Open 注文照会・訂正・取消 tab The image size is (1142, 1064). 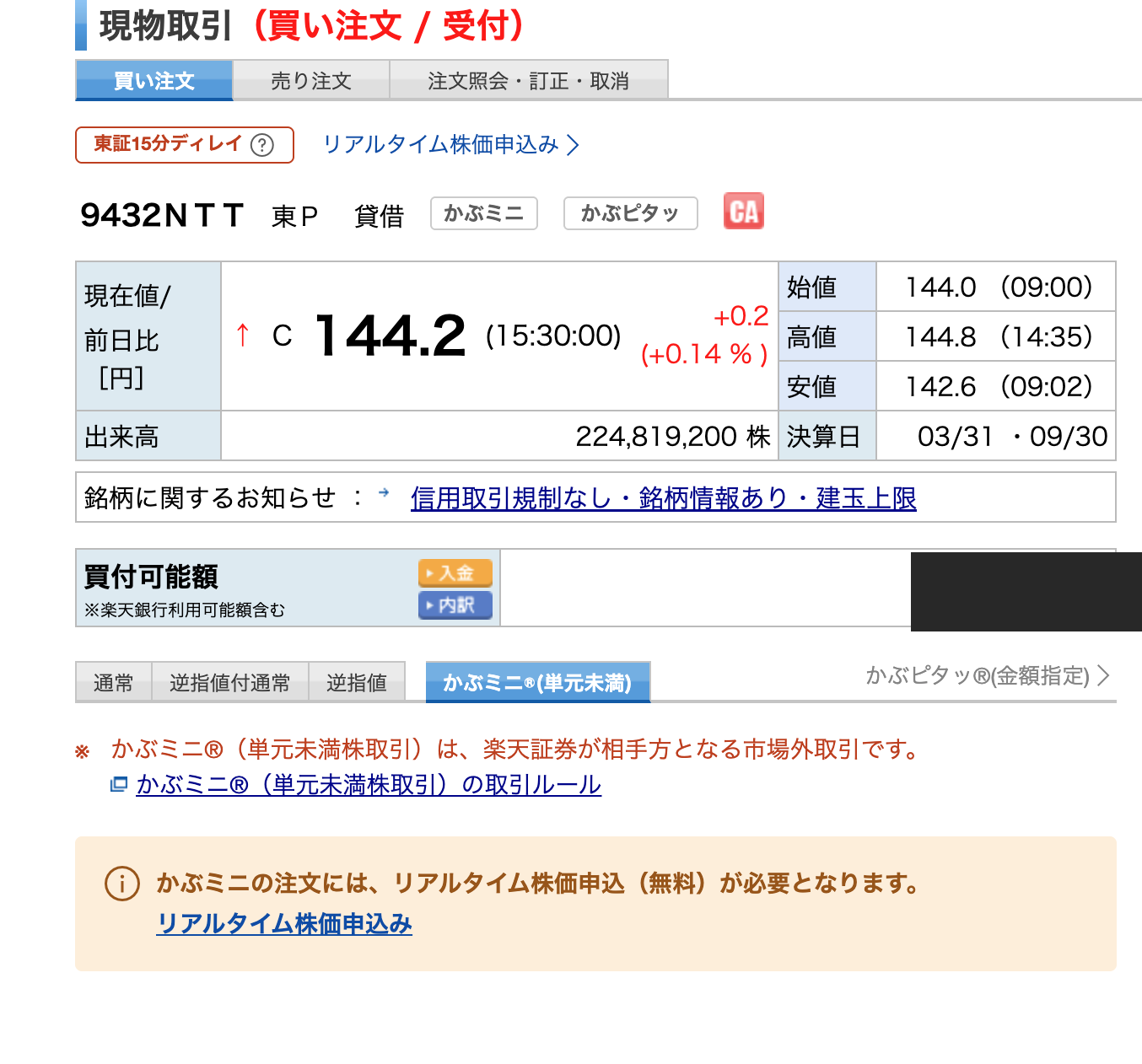tap(529, 80)
